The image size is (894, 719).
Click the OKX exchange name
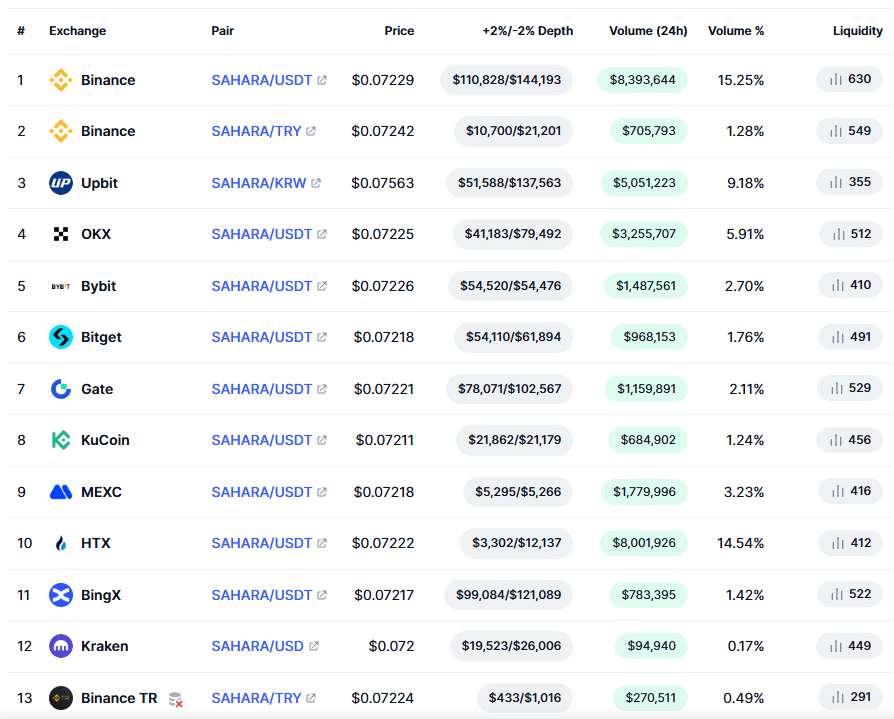tap(96, 234)
